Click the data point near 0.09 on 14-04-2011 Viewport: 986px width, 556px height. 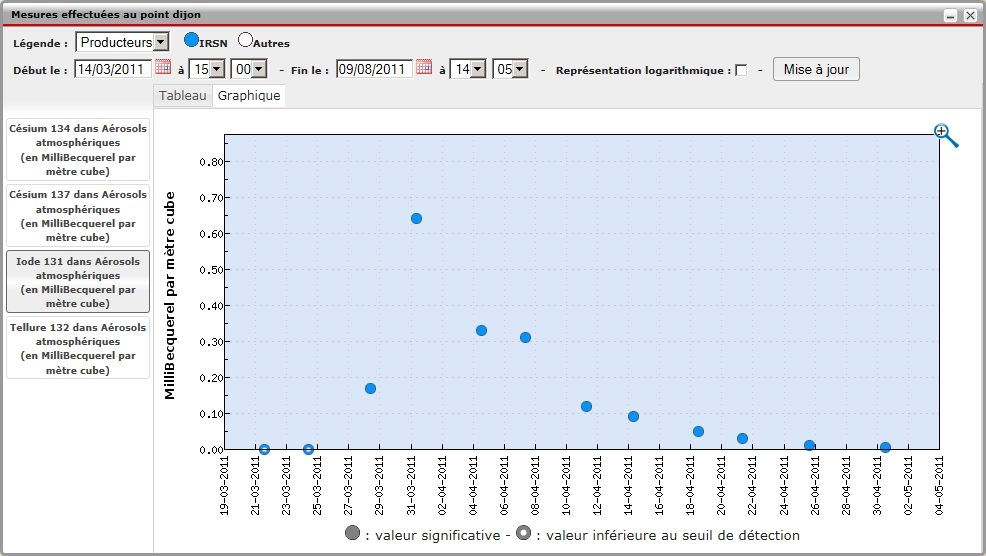pyautogui.click(x=633, y=416)
